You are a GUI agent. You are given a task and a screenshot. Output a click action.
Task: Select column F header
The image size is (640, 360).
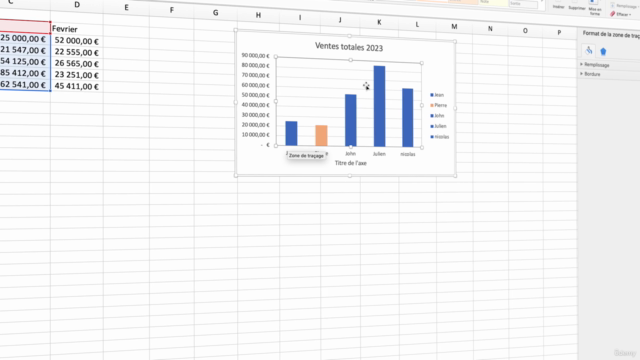click(171, 10)
